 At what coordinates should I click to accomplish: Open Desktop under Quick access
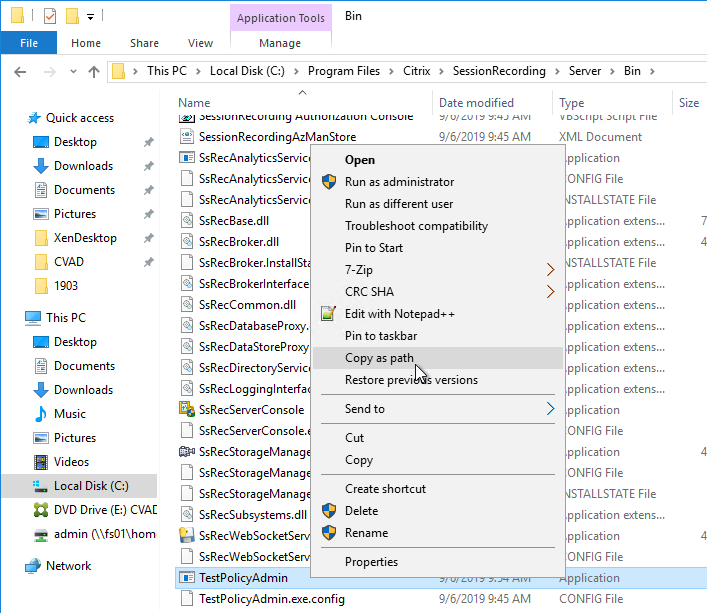75,142
